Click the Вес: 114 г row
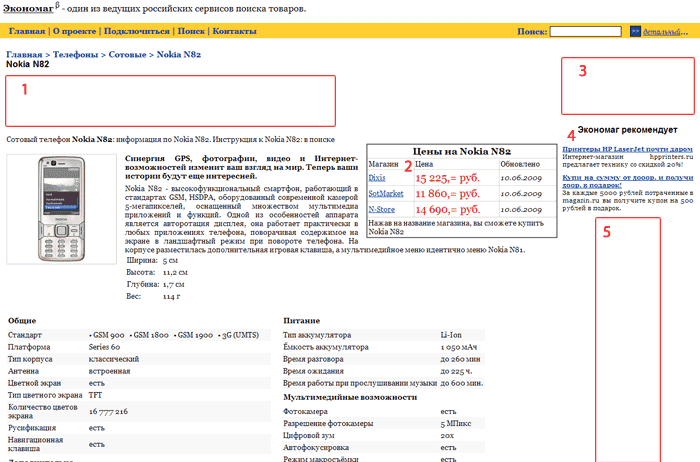The height and width of the screenshot is (462, 700). (x=153, y=296)
